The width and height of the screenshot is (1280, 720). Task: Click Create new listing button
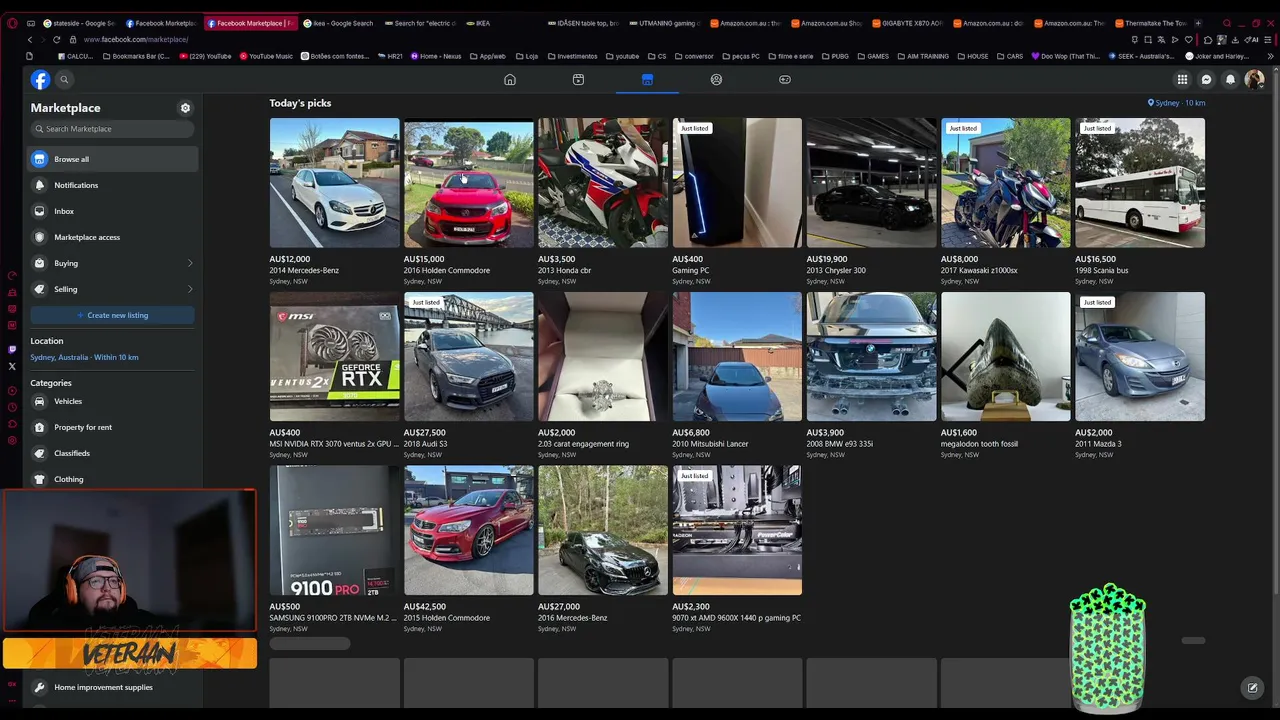(x=112, y=315)
